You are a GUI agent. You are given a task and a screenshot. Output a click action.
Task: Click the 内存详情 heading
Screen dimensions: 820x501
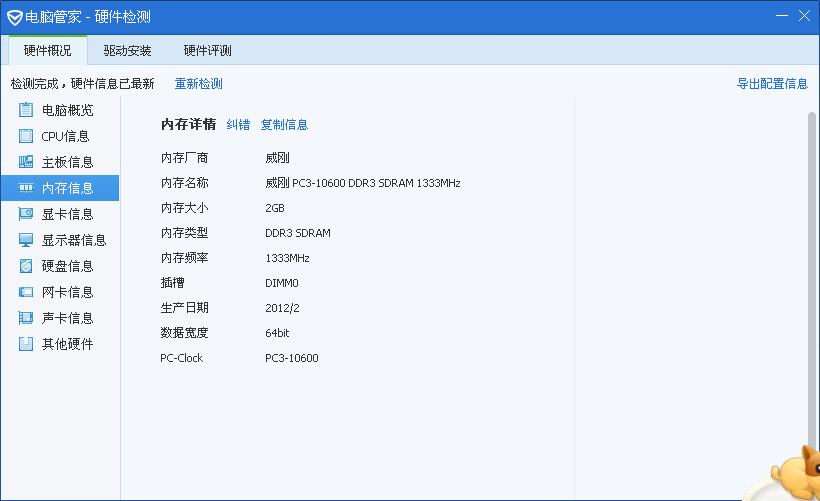189,124
